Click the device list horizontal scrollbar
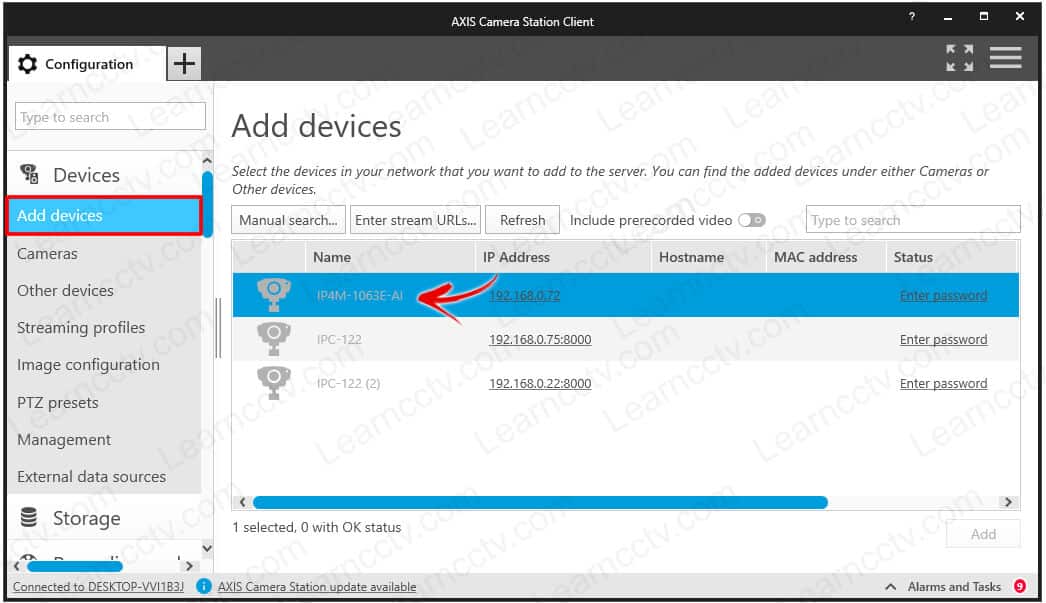Screen dimensions: 1046x603 pyautogui.click(x=540, y=502)
